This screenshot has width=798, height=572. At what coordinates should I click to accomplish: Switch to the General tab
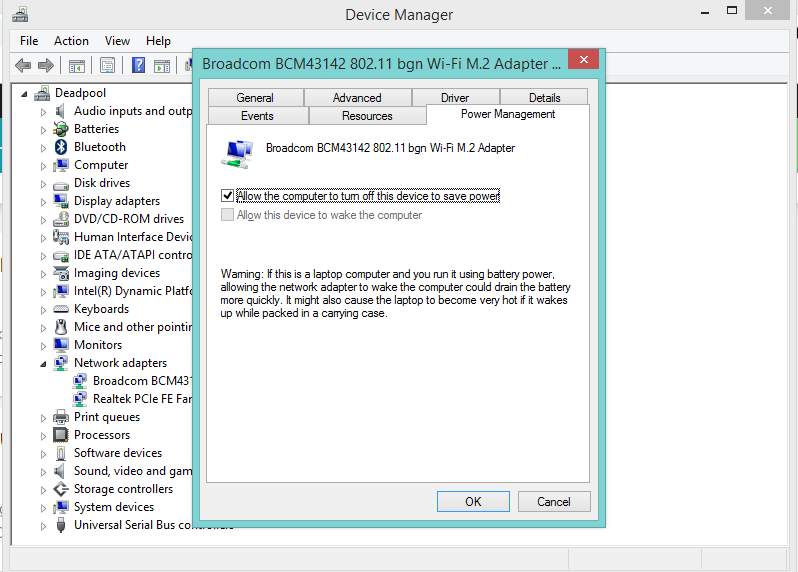(255, 98)
